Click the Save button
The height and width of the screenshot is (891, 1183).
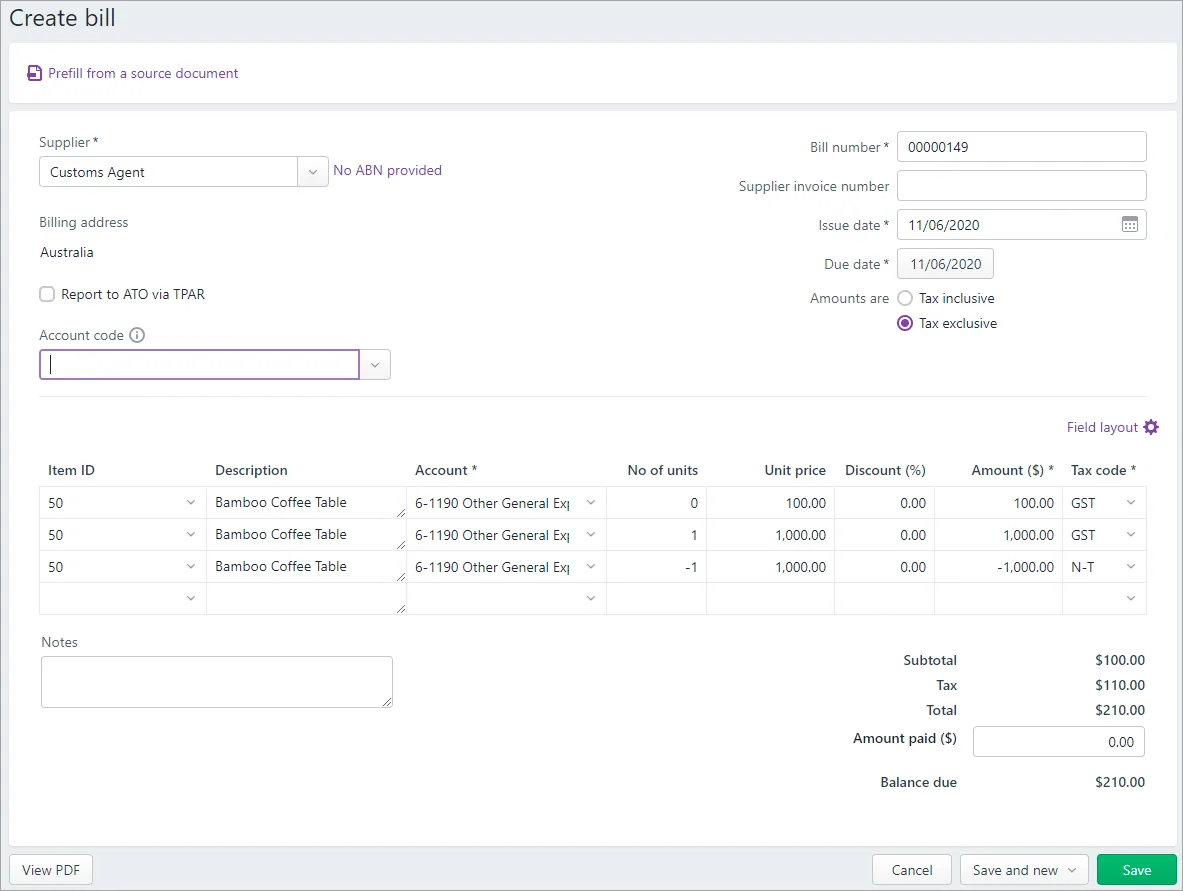pyautogui.click(x=1136, y=869)
